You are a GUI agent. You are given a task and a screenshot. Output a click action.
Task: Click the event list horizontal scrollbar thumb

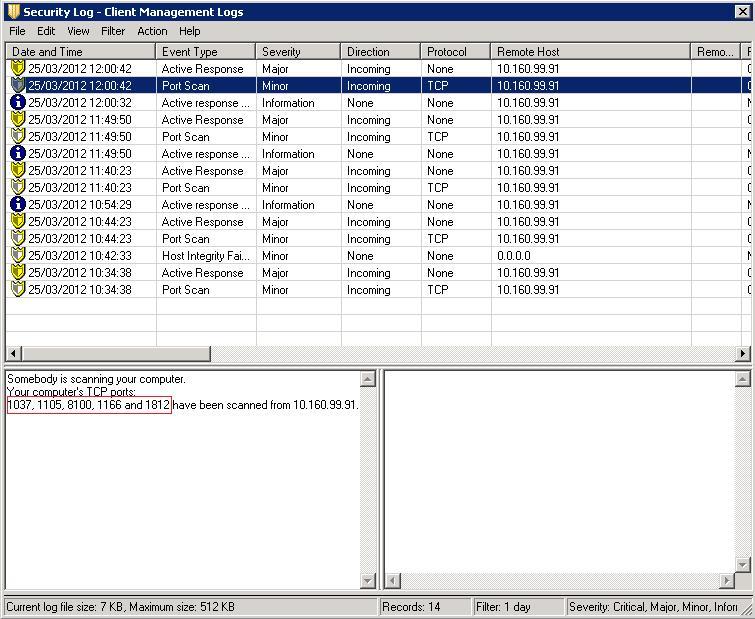point(116,354)
